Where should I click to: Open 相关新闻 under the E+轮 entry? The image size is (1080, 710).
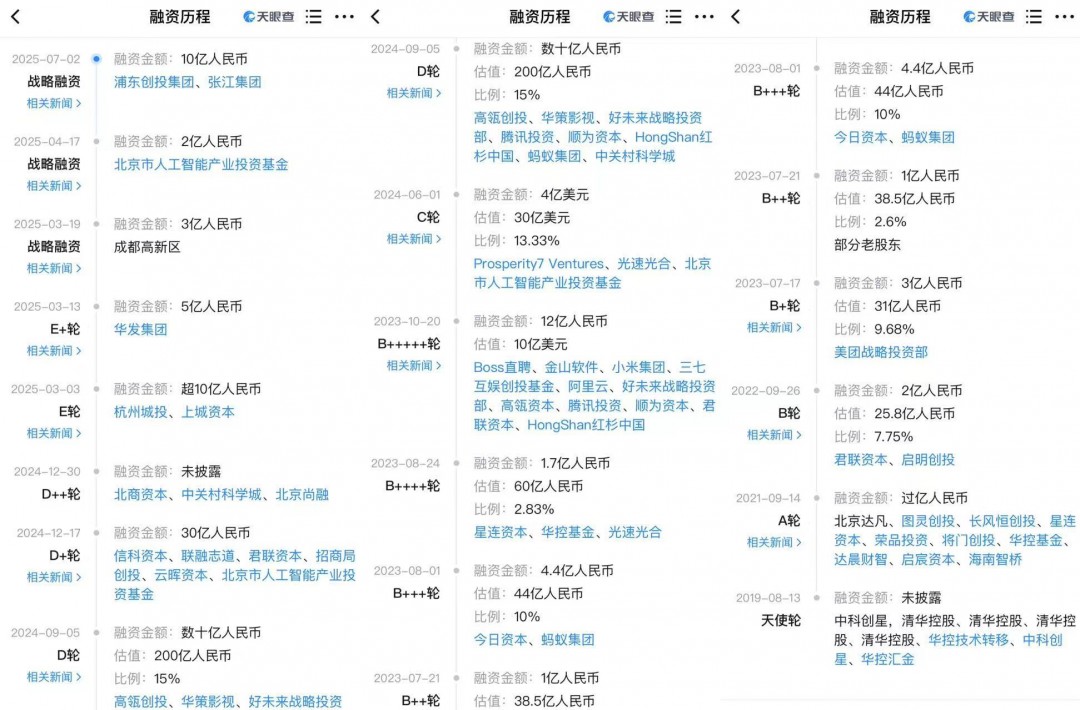54,351
